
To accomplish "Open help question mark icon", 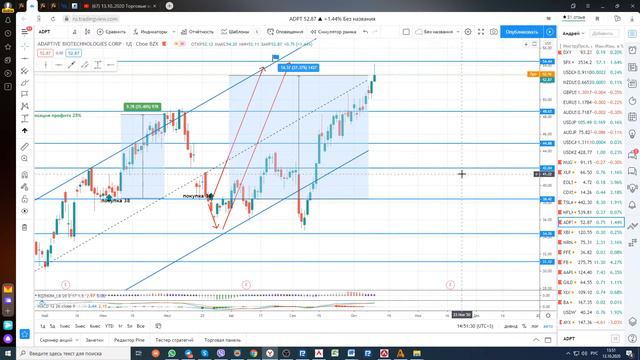I will (632, 338).
